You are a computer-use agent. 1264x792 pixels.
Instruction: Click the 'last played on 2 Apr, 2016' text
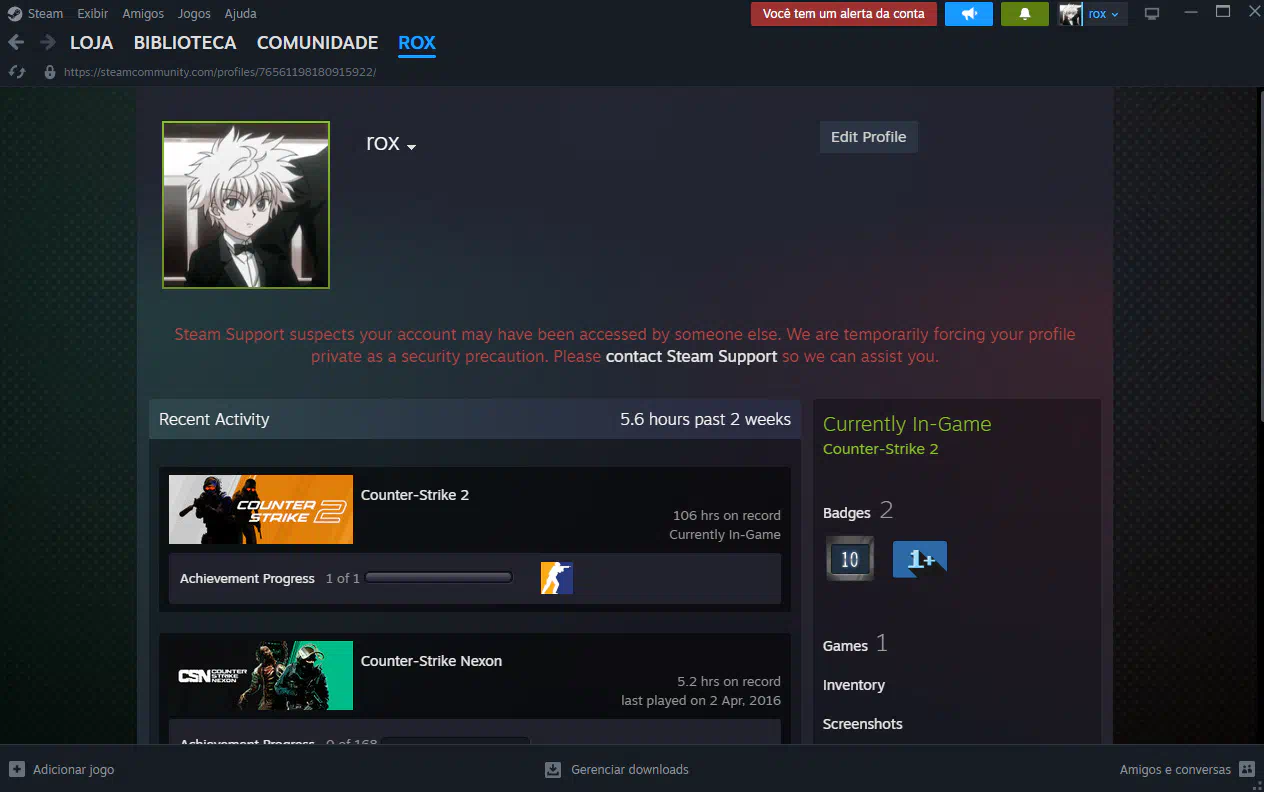point(701,700)
